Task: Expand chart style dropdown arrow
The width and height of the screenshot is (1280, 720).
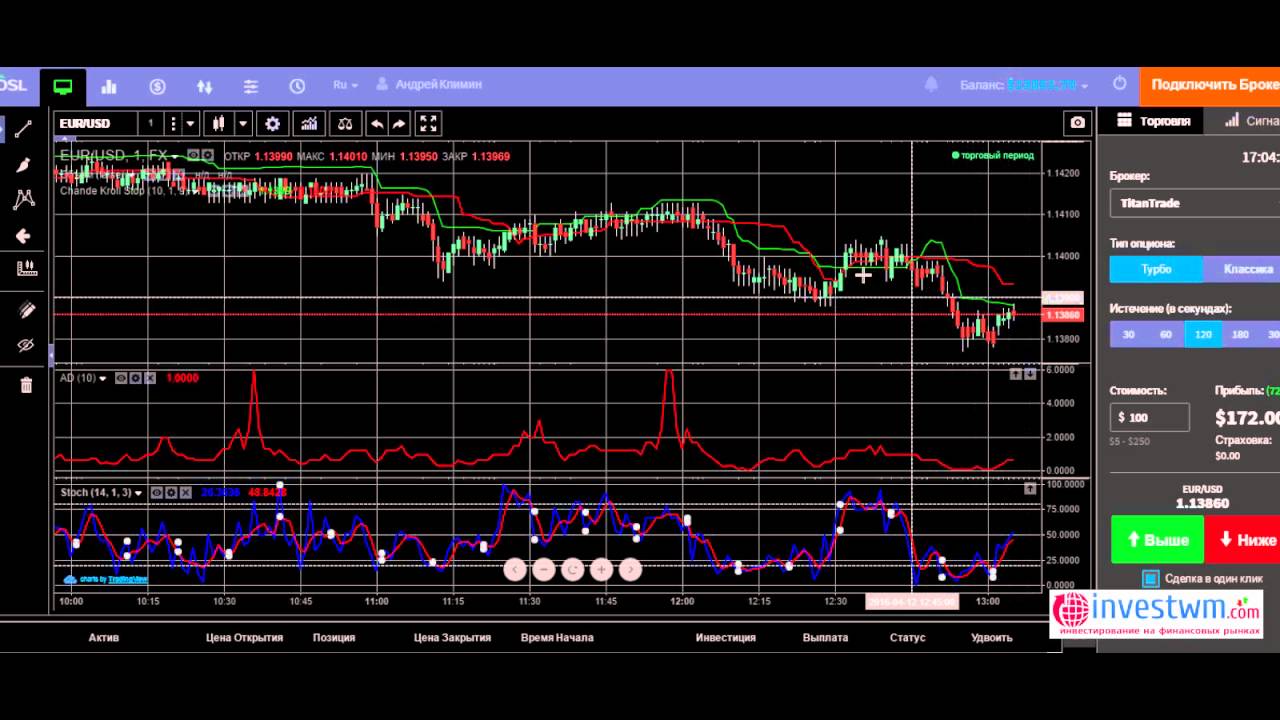Action: [x=243, y=124]
